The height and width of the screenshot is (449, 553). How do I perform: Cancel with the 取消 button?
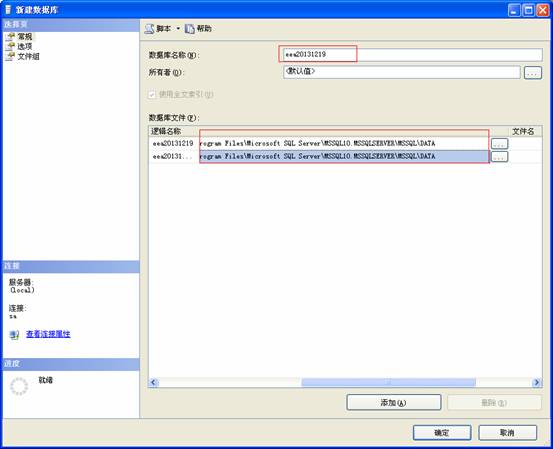click(508, 433)
